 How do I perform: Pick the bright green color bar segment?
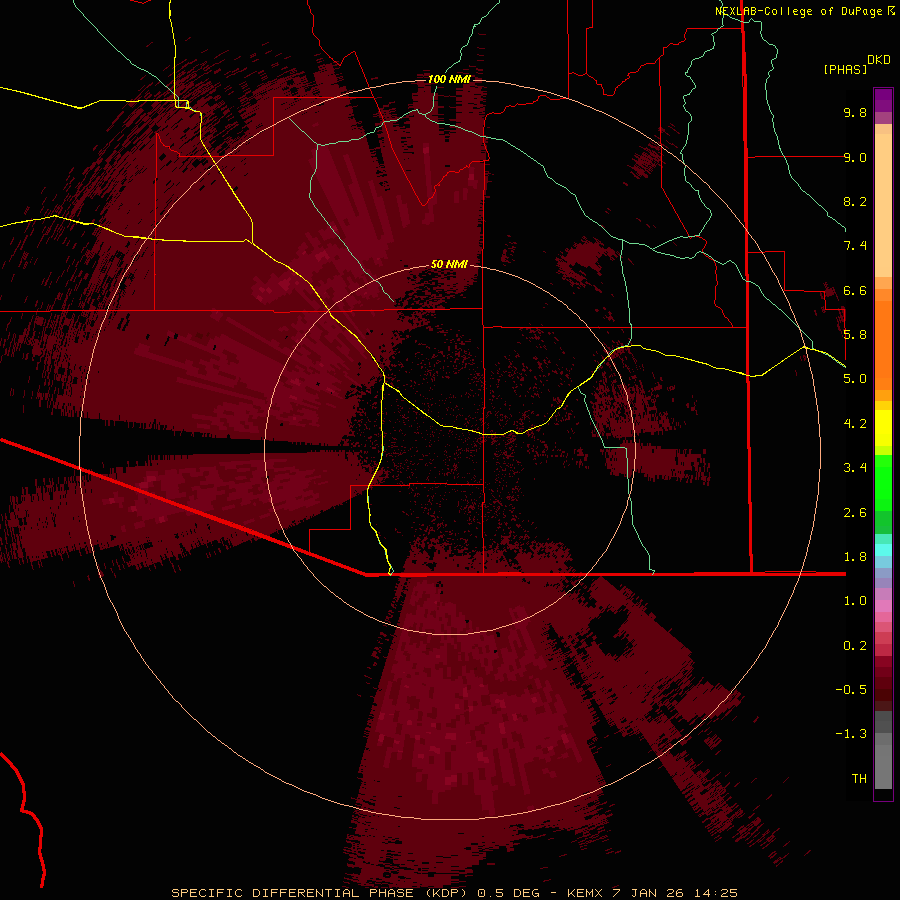coord(883,482)
